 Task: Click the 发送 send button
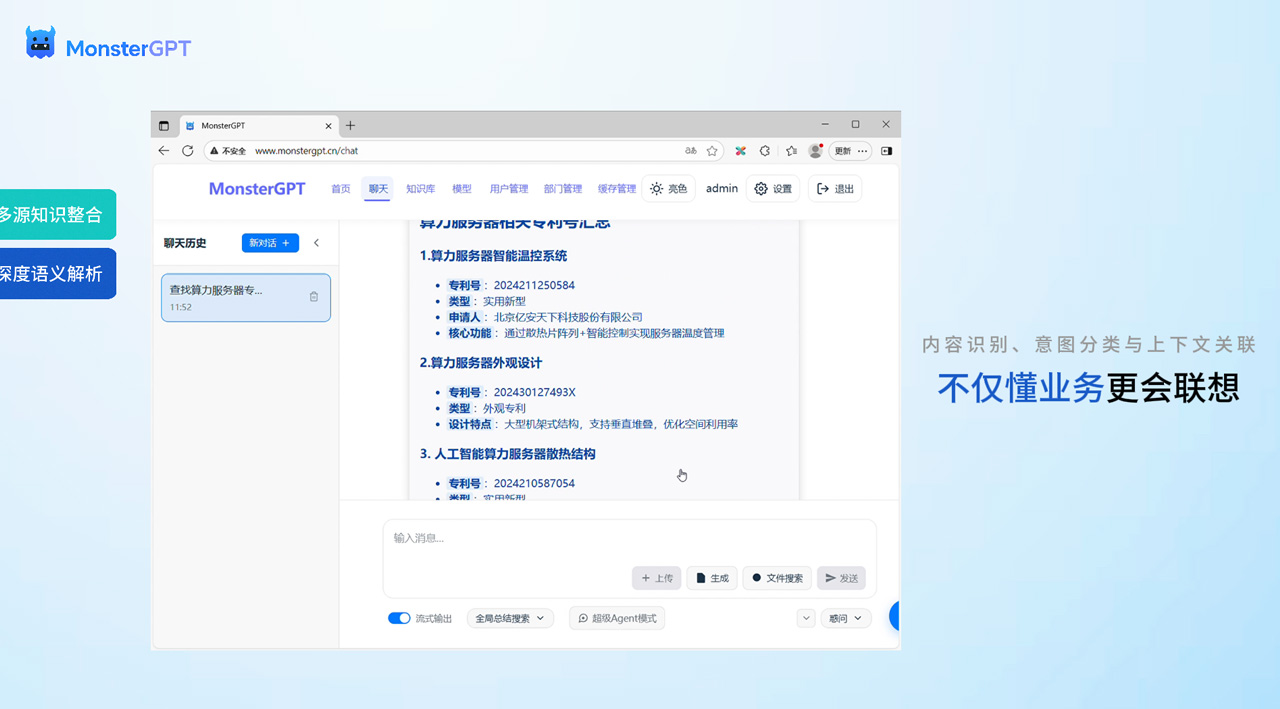click(x=841, y=578)
